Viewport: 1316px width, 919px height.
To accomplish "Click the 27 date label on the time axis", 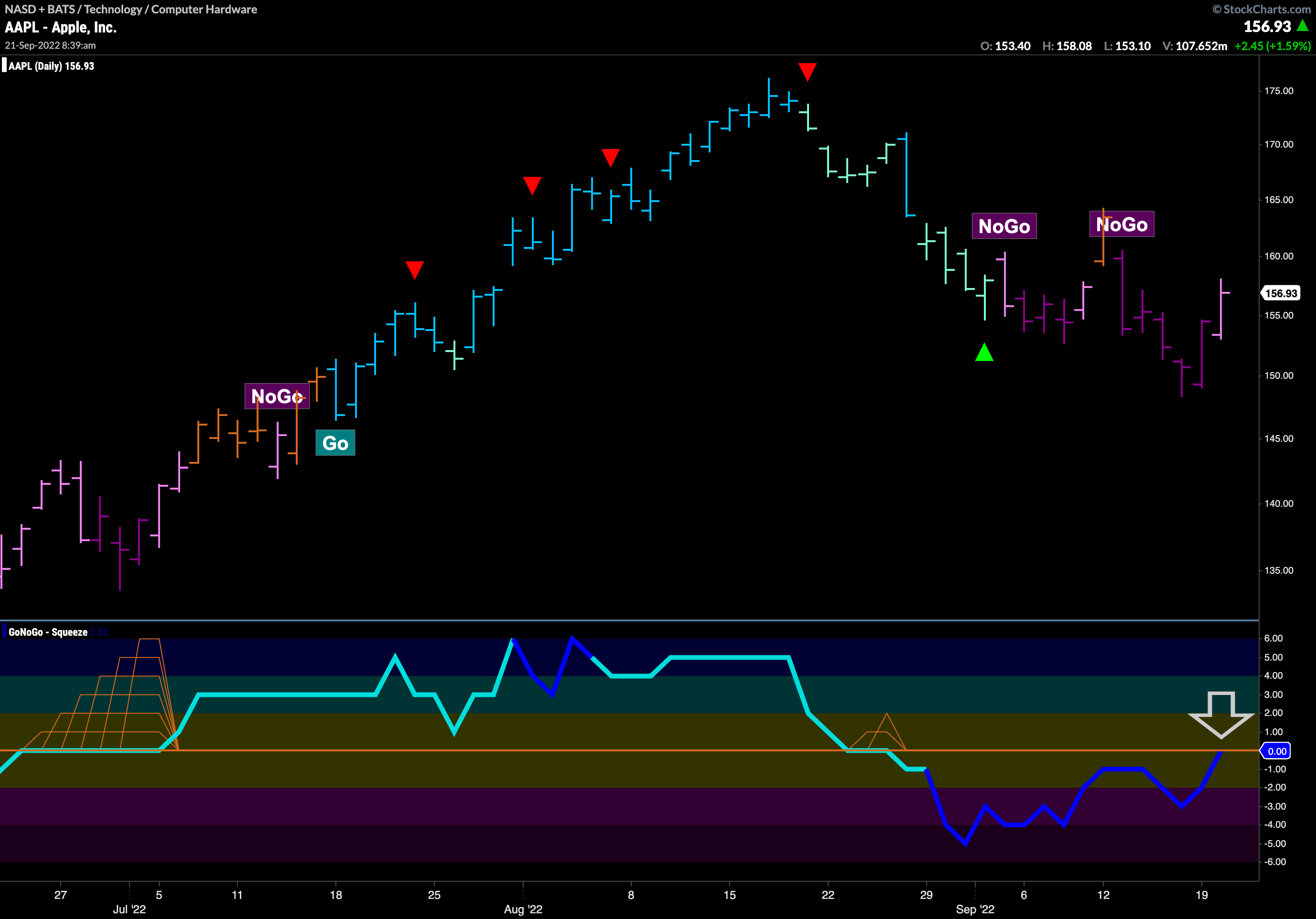I will click(x=61, y=895).
